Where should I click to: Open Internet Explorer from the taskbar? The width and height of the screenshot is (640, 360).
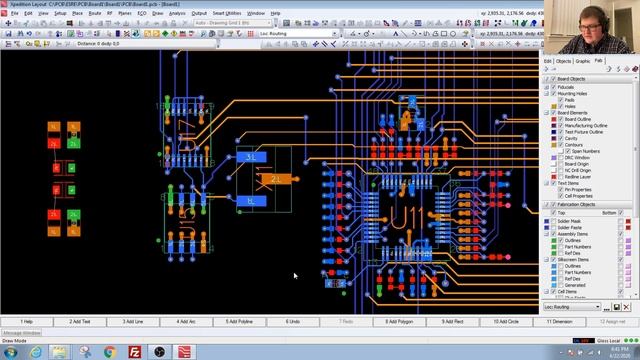coord(36,352)
